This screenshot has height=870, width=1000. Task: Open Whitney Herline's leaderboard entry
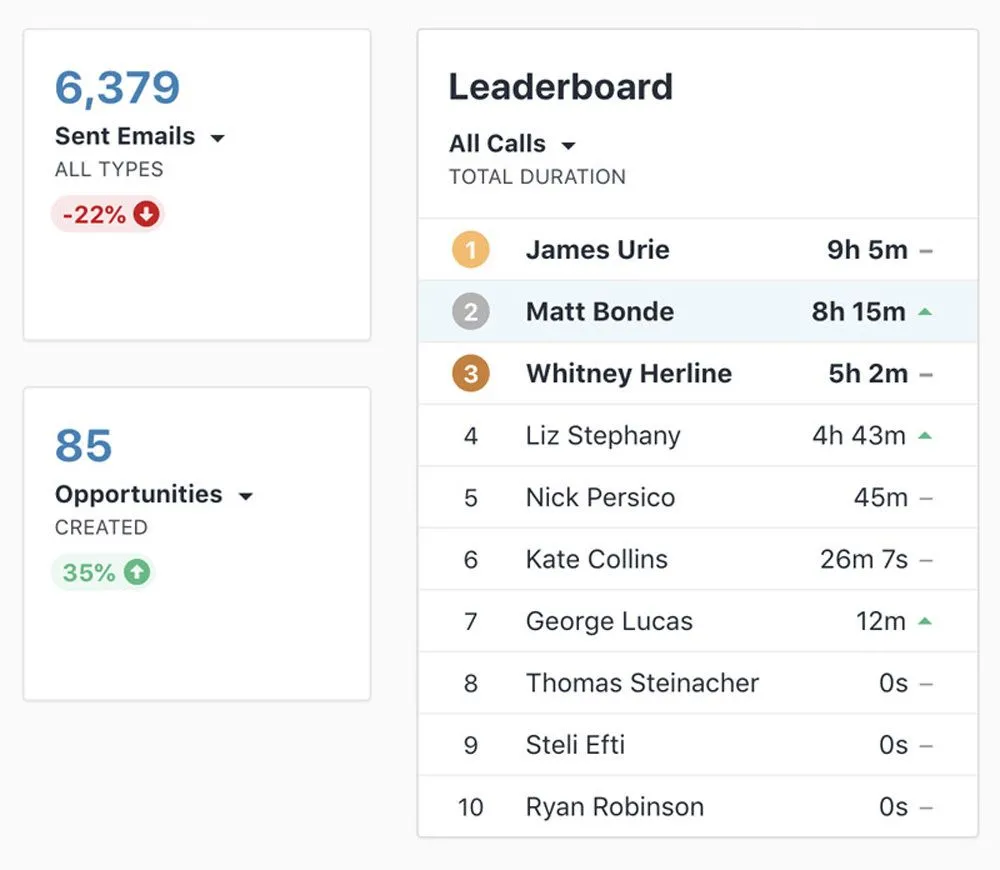tap(628, 373)
